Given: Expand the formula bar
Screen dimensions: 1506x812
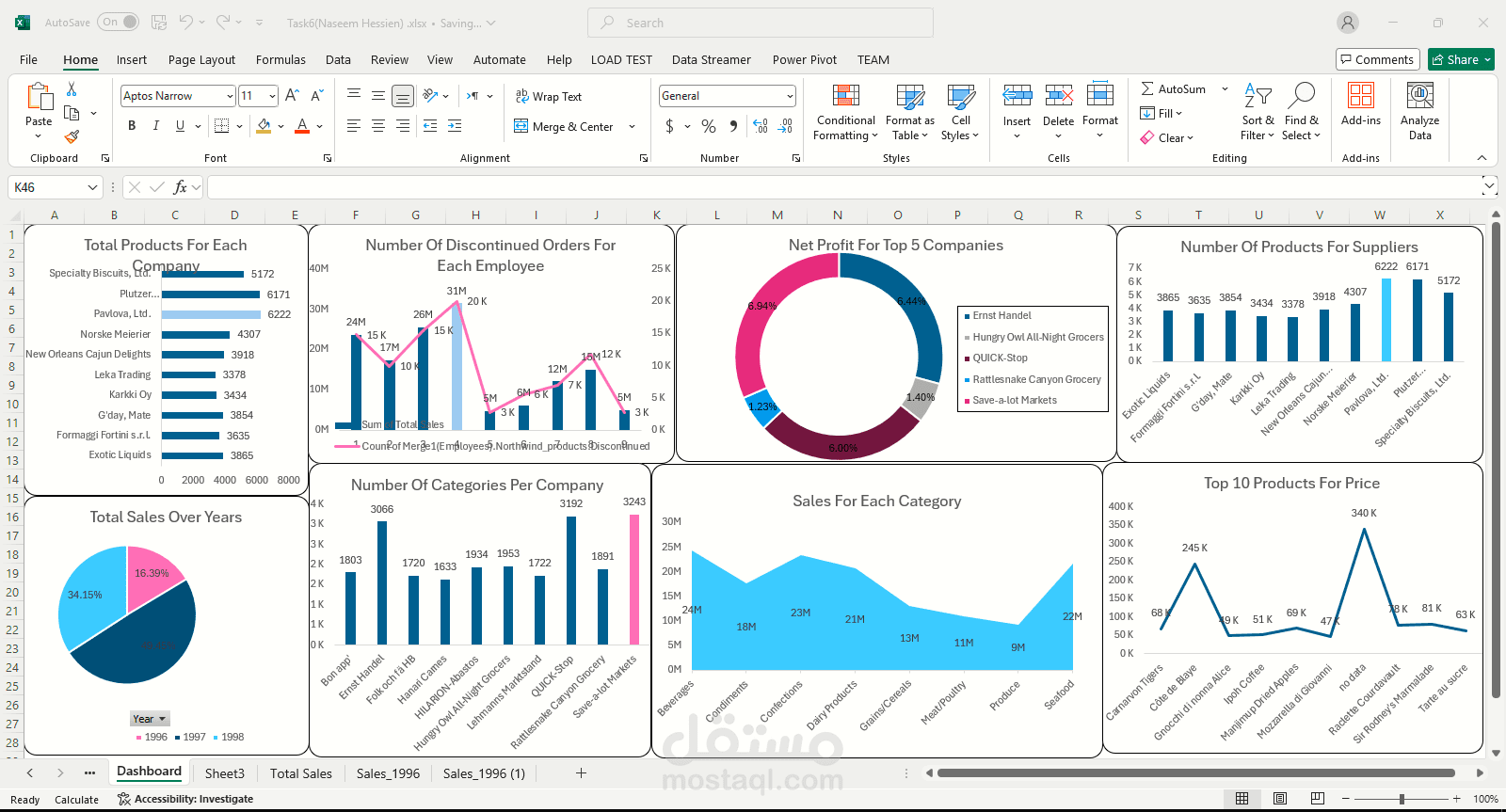Looking at the screenshot, I should pos(1488,187).
